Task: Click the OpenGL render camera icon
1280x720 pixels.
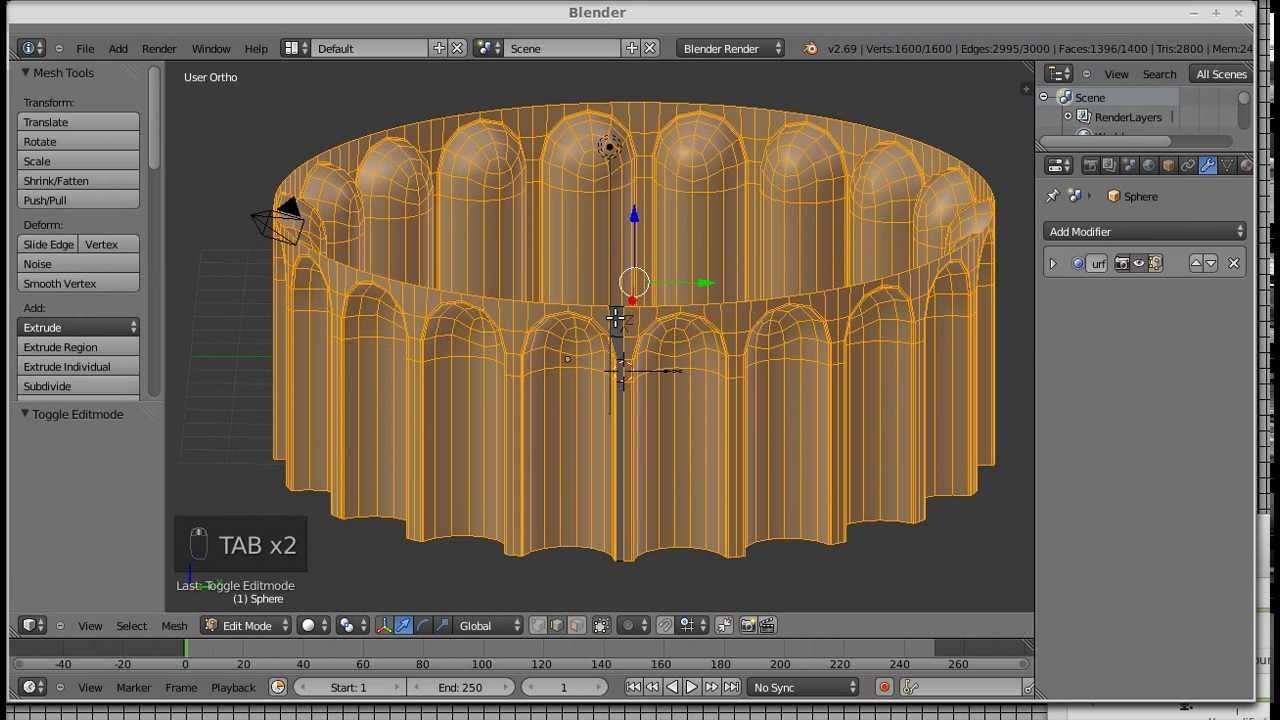Action: click(x=748, y=626)
